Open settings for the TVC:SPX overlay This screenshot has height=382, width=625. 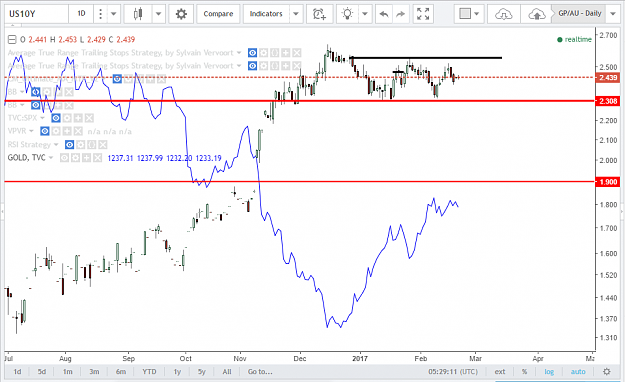pyautogui.click(x=67, y=118)
